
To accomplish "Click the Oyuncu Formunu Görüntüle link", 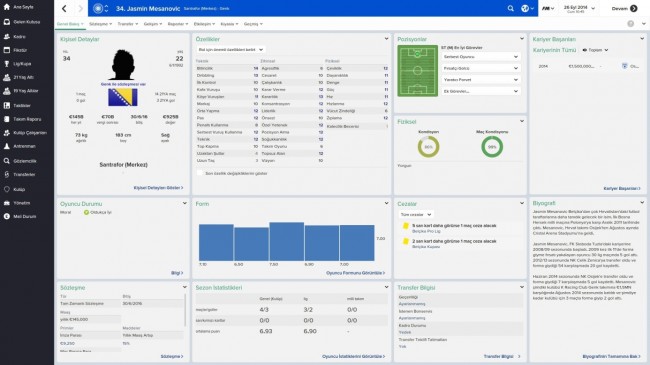I will click(356, 273).
